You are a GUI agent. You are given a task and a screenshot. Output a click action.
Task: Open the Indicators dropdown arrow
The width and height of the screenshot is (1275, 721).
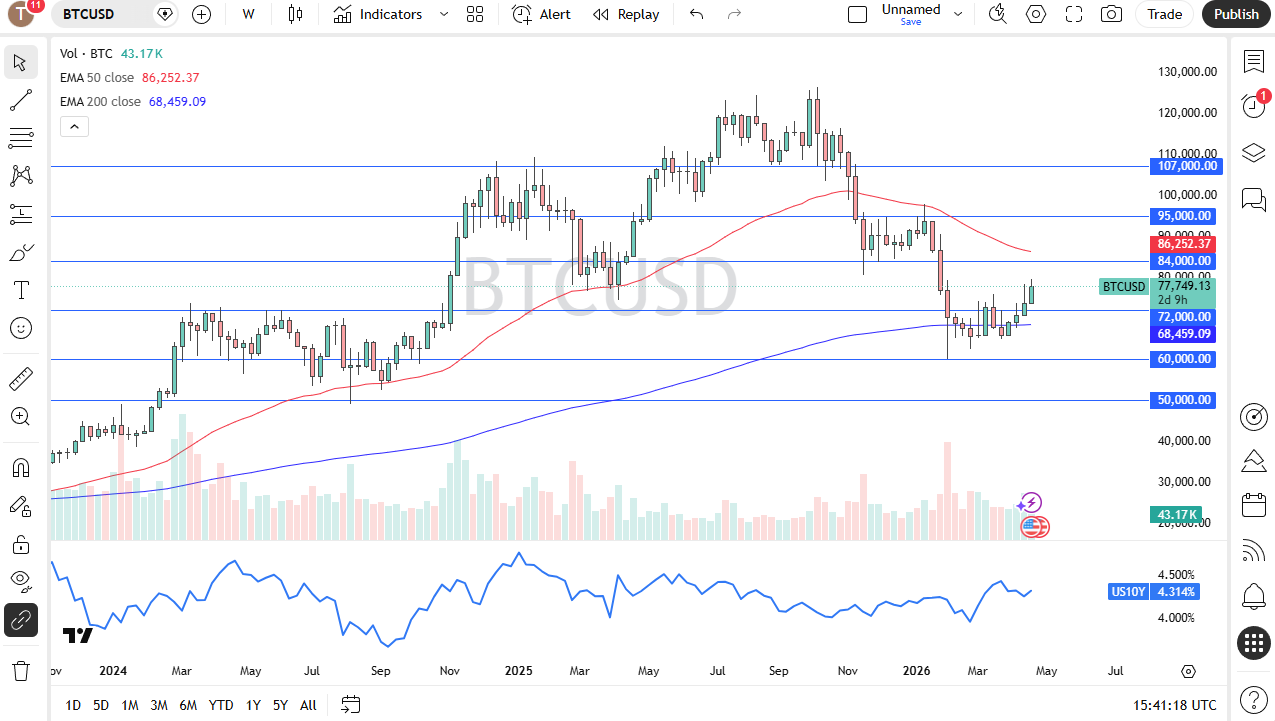[x=443, y=14]
